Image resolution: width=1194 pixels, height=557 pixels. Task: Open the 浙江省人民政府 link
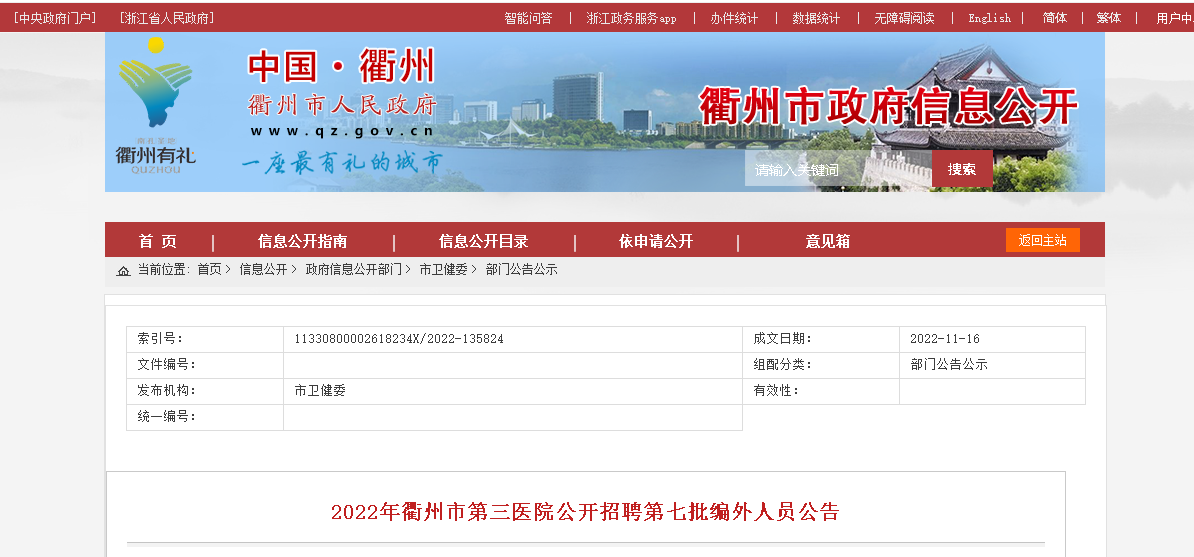[x=167, y=18]
